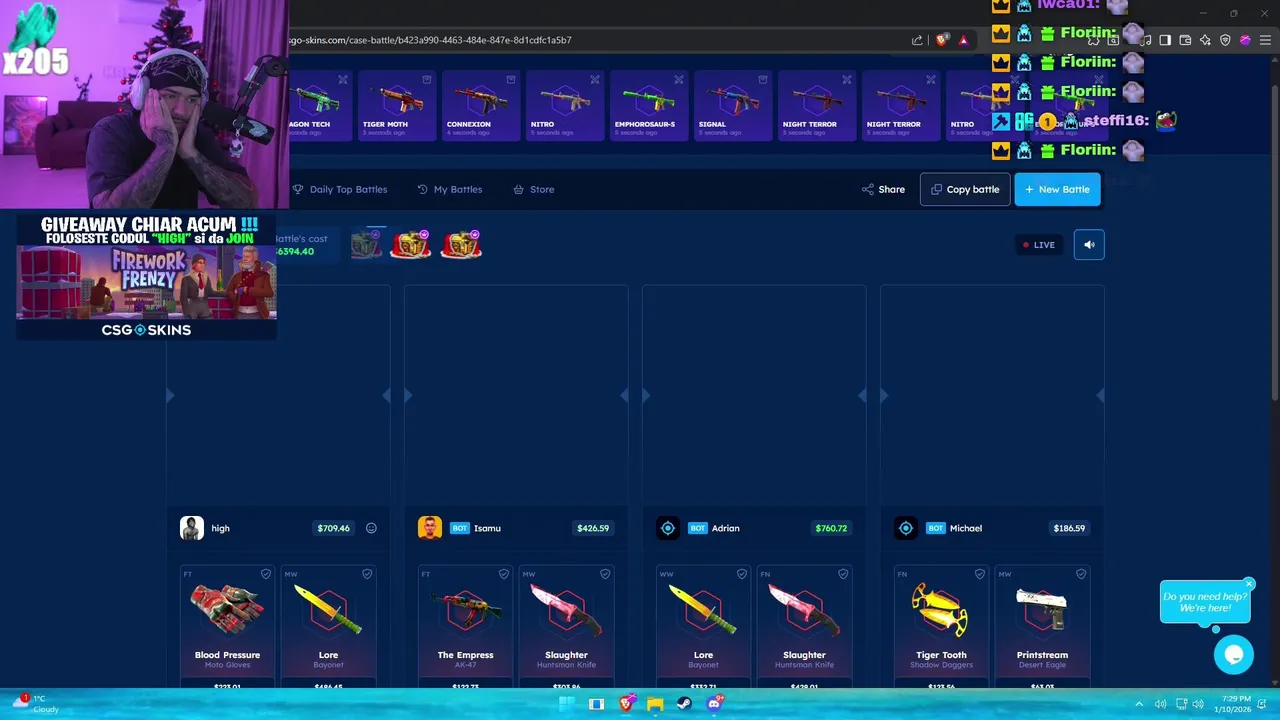1280x720 pixels.
Task: Open the live chat support bubble
Action: (x=1234, y=655)
